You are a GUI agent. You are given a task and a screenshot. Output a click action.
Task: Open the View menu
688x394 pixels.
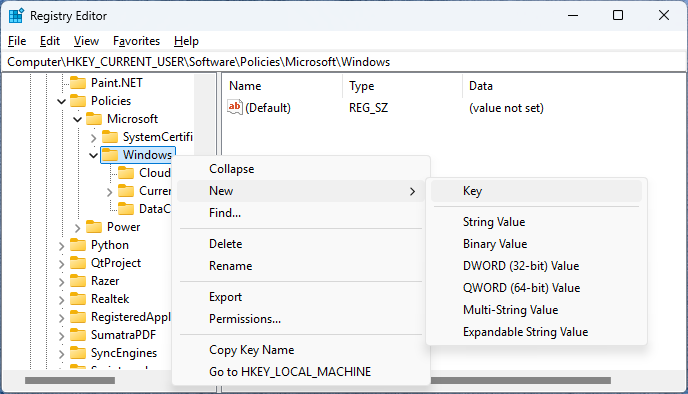(86, 41)
